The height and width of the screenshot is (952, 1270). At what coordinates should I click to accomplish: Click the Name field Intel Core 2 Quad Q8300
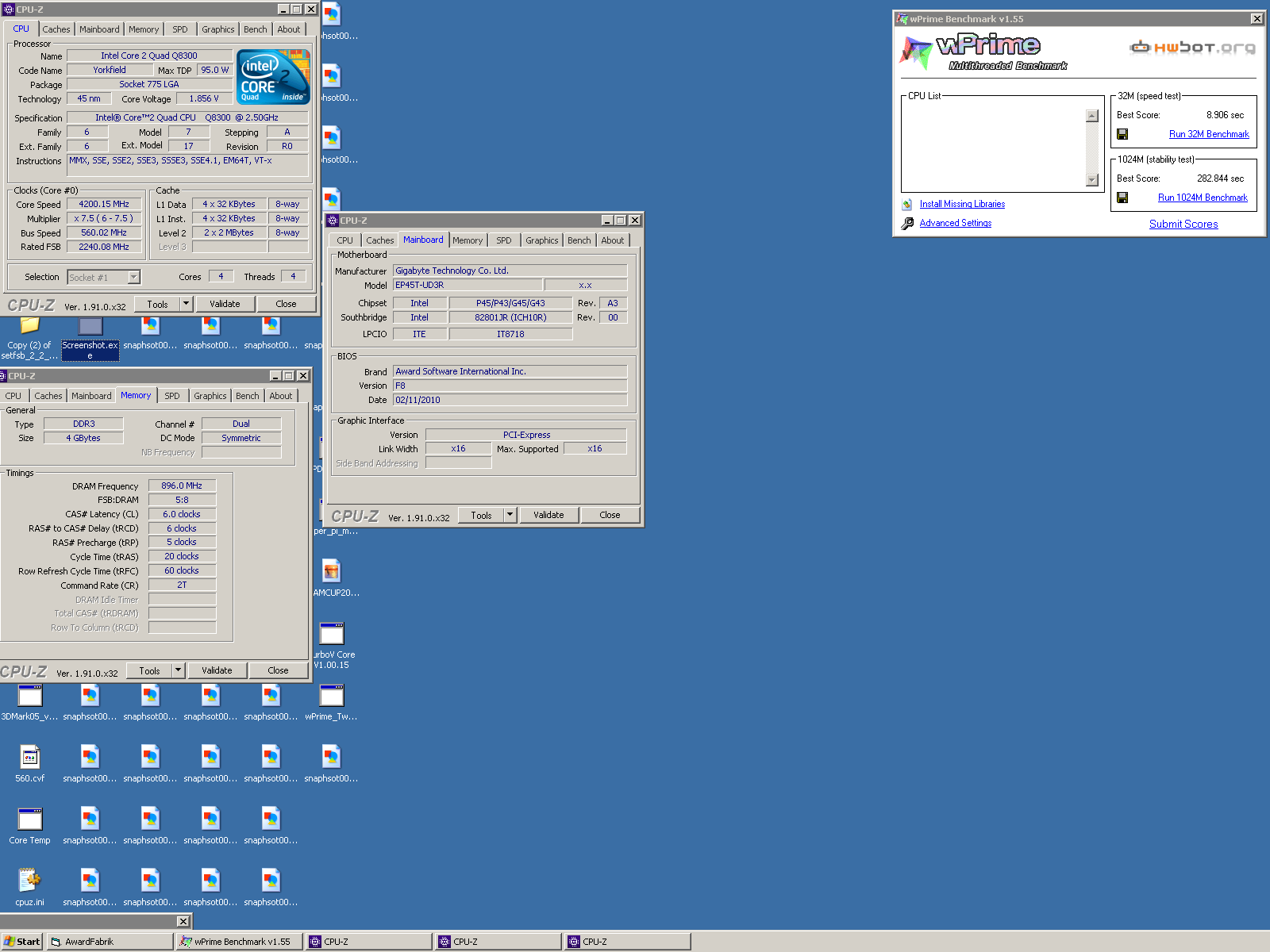(x=149, y=56)
